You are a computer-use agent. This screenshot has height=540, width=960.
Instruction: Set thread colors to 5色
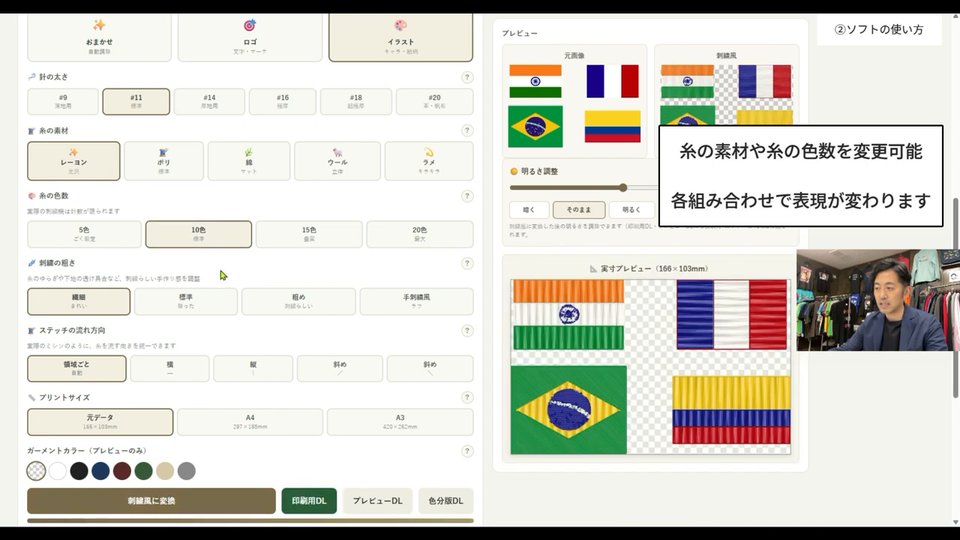pos(84,234)
